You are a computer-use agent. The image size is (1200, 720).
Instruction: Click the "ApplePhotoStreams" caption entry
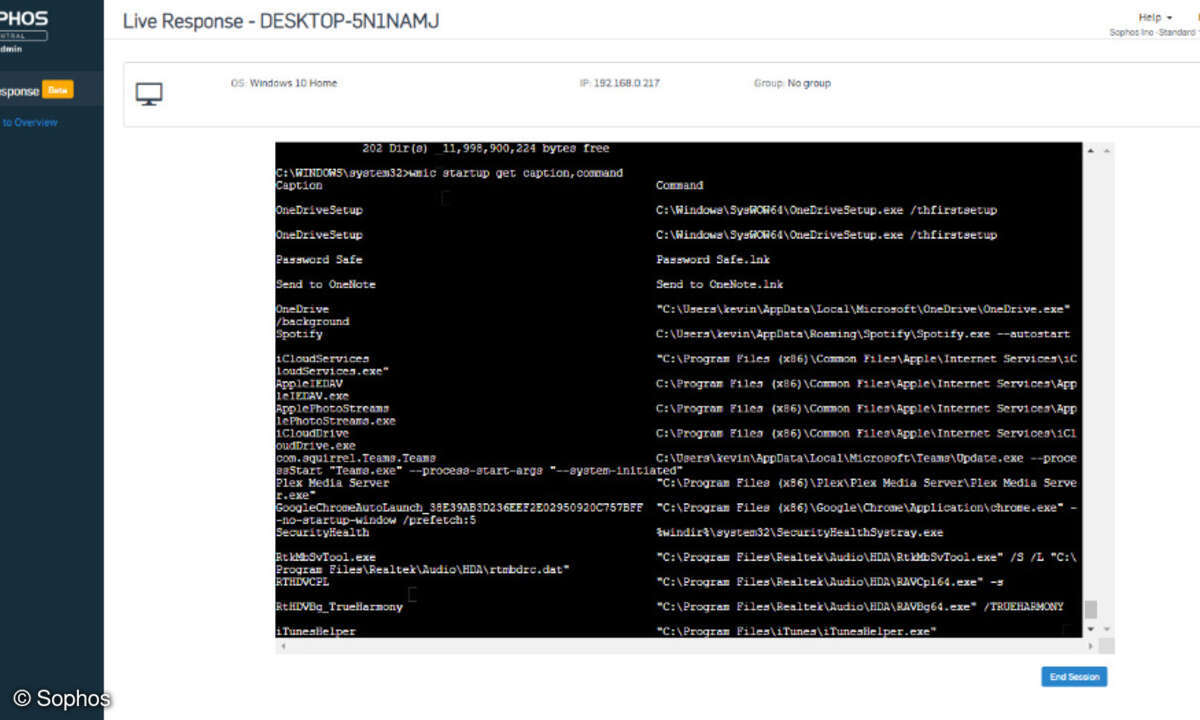point(333,409)
